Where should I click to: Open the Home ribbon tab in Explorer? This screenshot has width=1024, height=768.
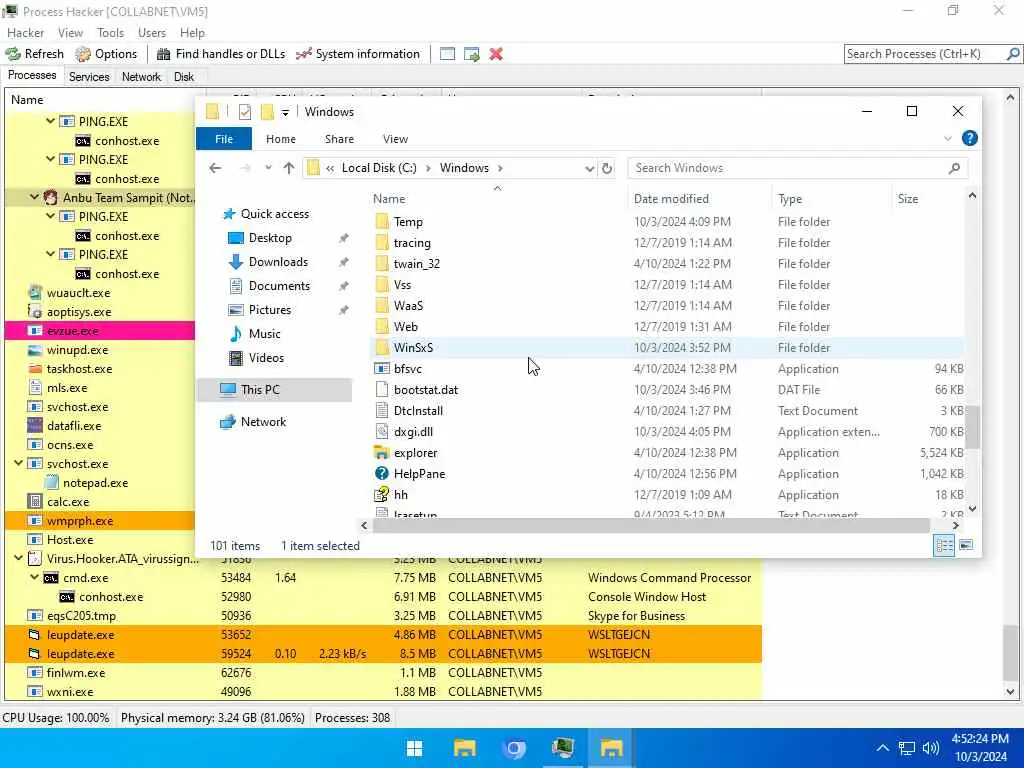pyautogui.click(x=281, y=139)
